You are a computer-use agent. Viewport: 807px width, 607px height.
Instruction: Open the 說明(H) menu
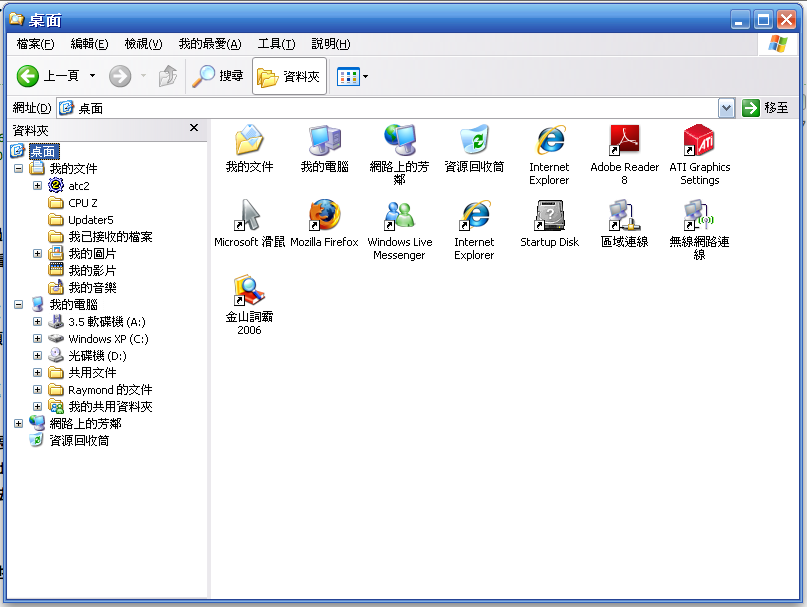[x=331, y=44]
